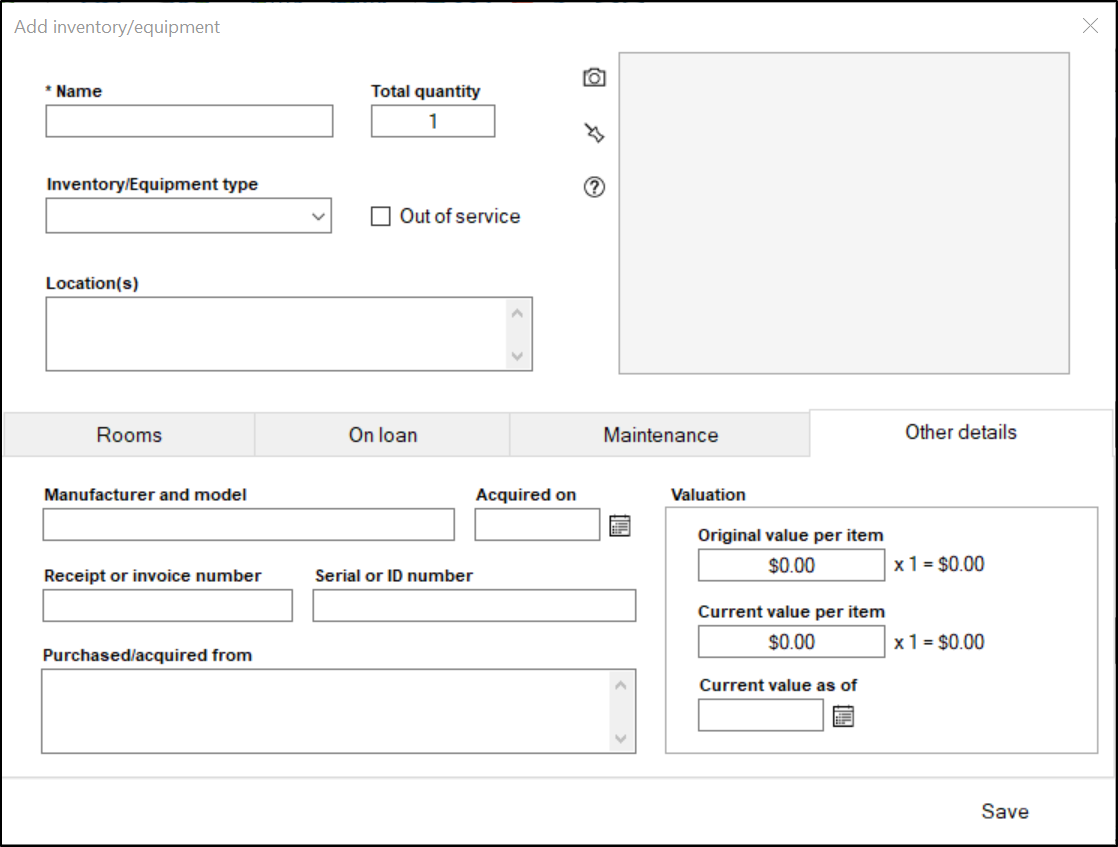This screenshot has height=847, width=1118.
Task: Click the Manufacturer and model field
Action: pos(248,525)
